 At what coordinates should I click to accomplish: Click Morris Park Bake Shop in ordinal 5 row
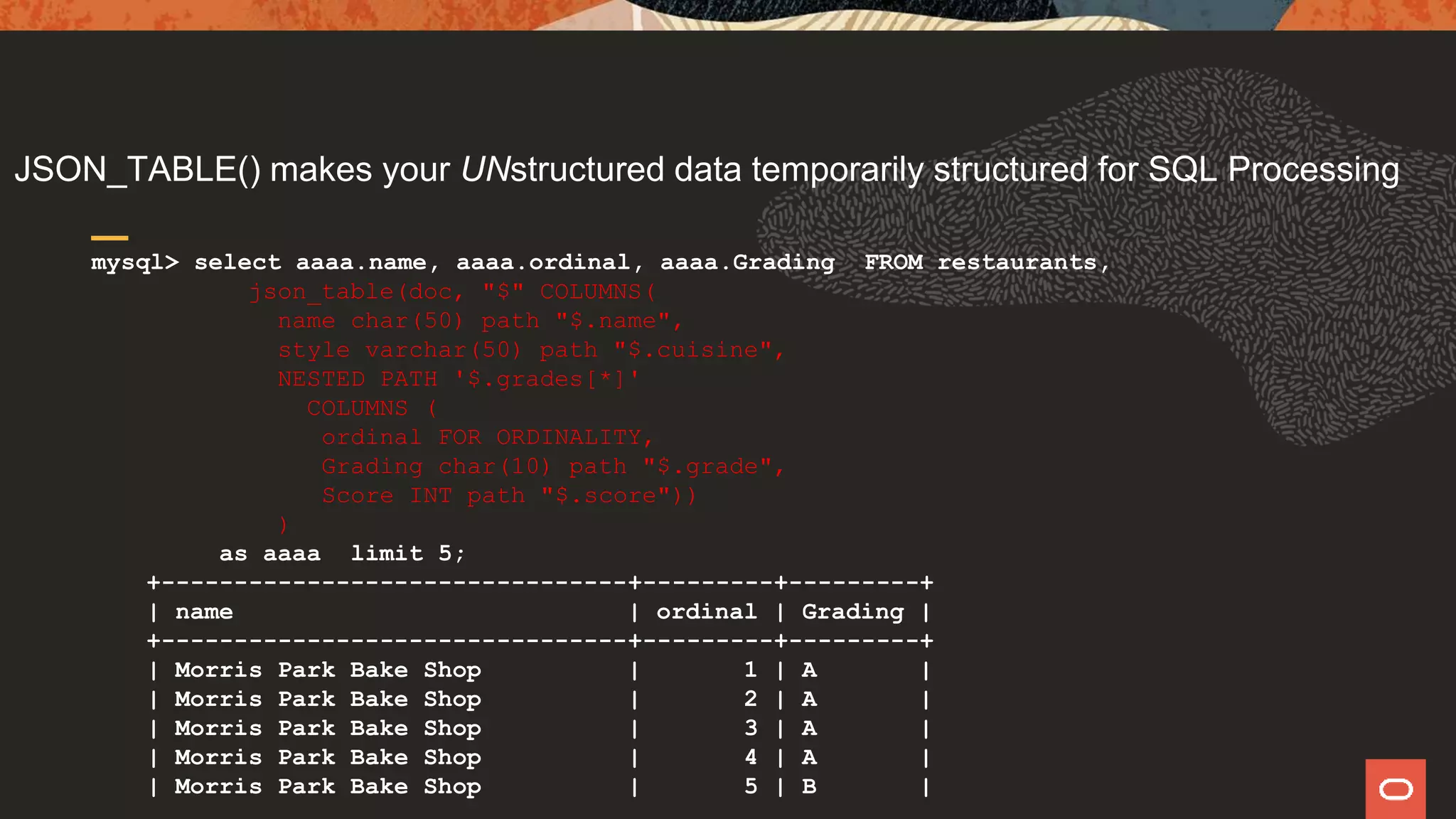[x=328, y=787]
